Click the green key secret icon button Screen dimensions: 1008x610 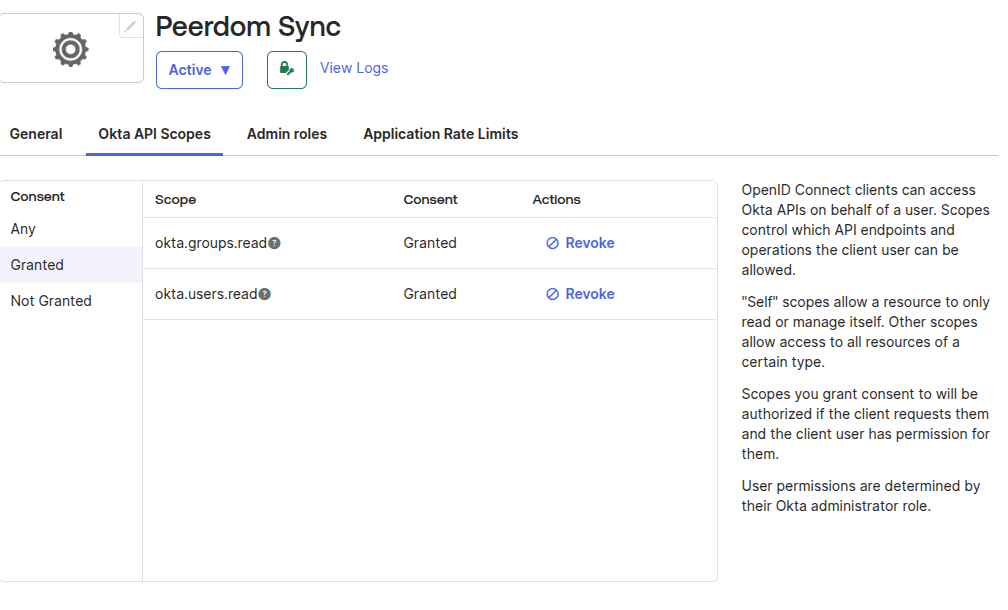(x=287, y=70)
